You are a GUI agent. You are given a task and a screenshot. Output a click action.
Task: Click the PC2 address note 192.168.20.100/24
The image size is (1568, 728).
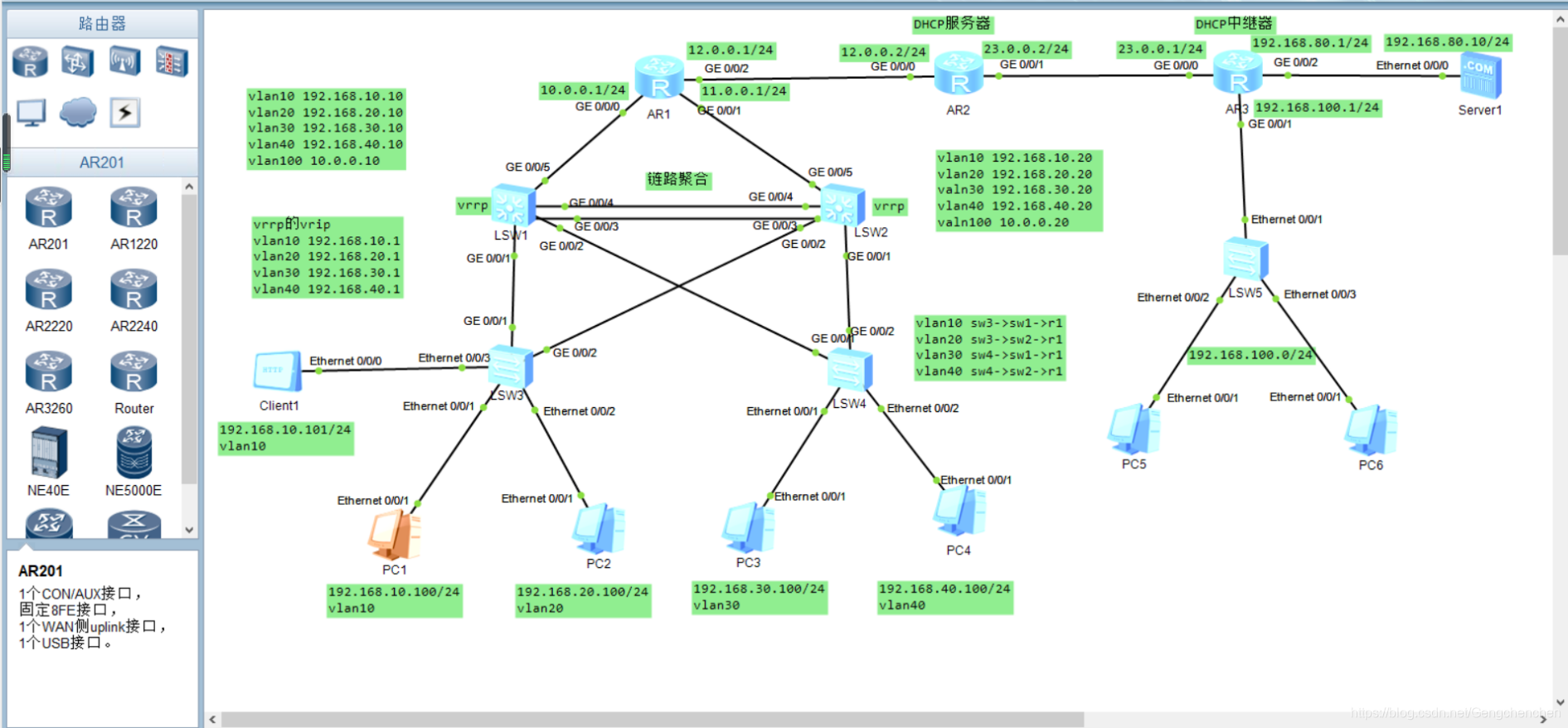[x=583, y=600]
